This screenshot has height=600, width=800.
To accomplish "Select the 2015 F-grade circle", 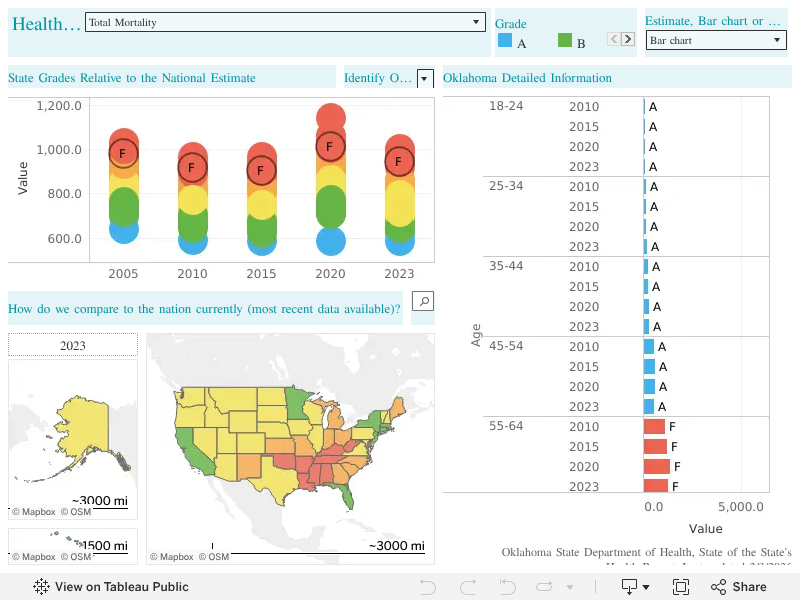I will pyautogui.click(x=261, y=170).
